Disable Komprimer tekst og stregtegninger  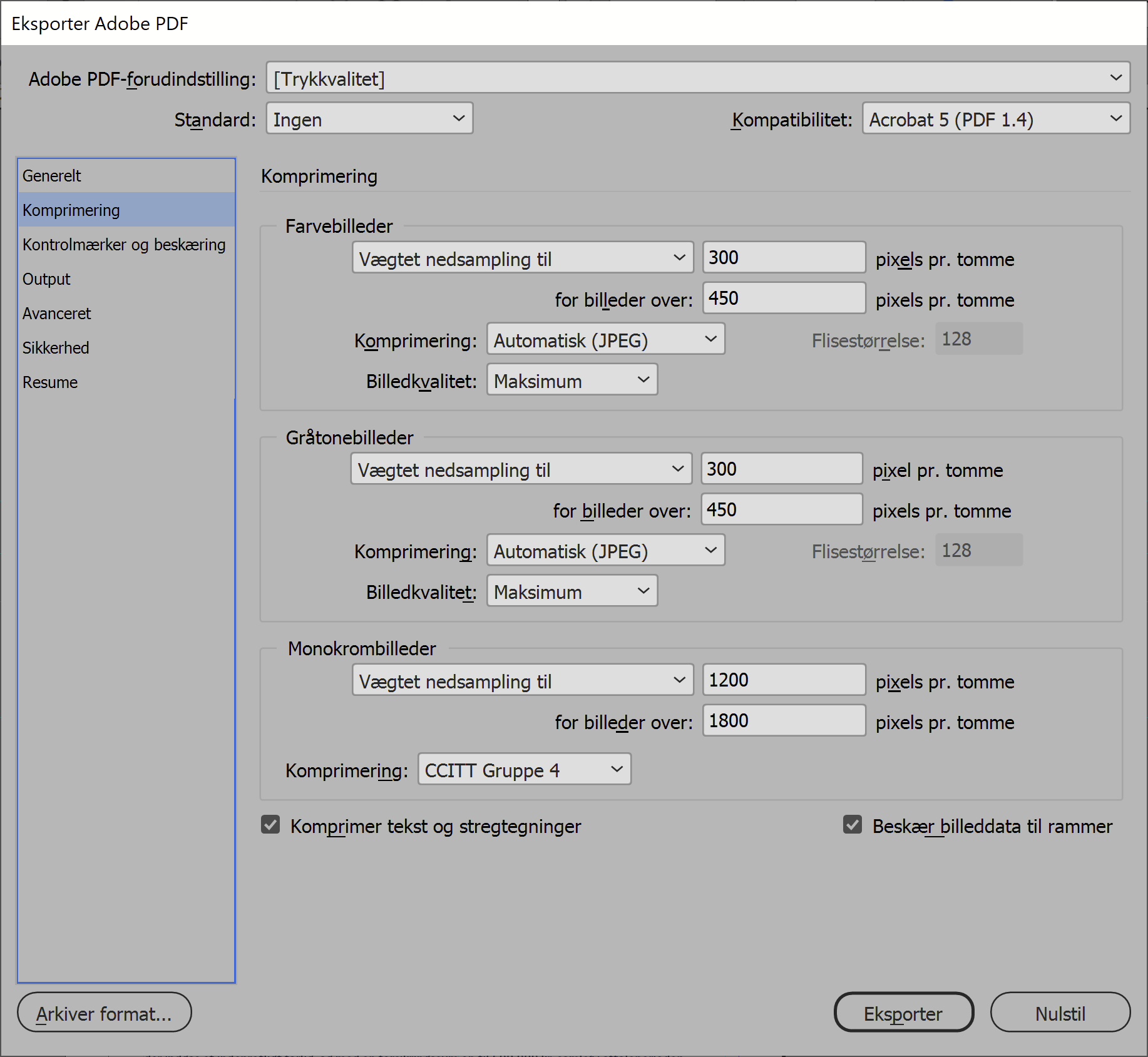pos(270,825)
